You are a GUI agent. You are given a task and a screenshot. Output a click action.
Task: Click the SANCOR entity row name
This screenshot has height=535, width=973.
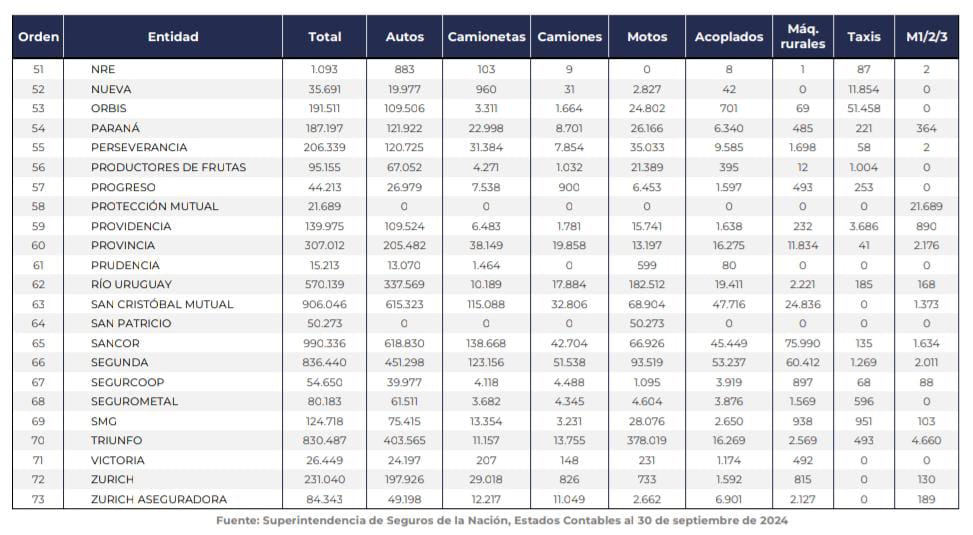pyautogui.click(x=114, y=343)
